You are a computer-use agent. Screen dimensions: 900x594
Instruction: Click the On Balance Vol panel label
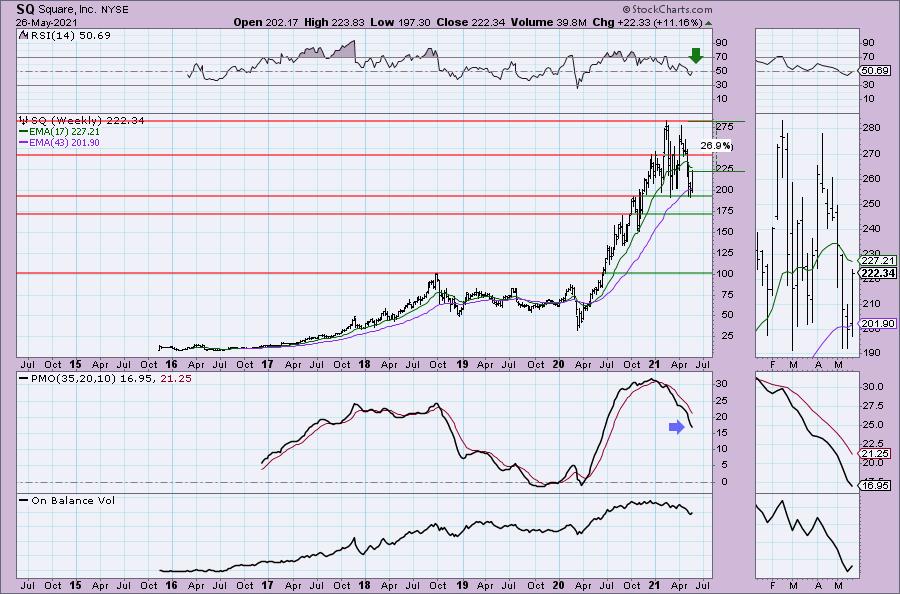67,500
